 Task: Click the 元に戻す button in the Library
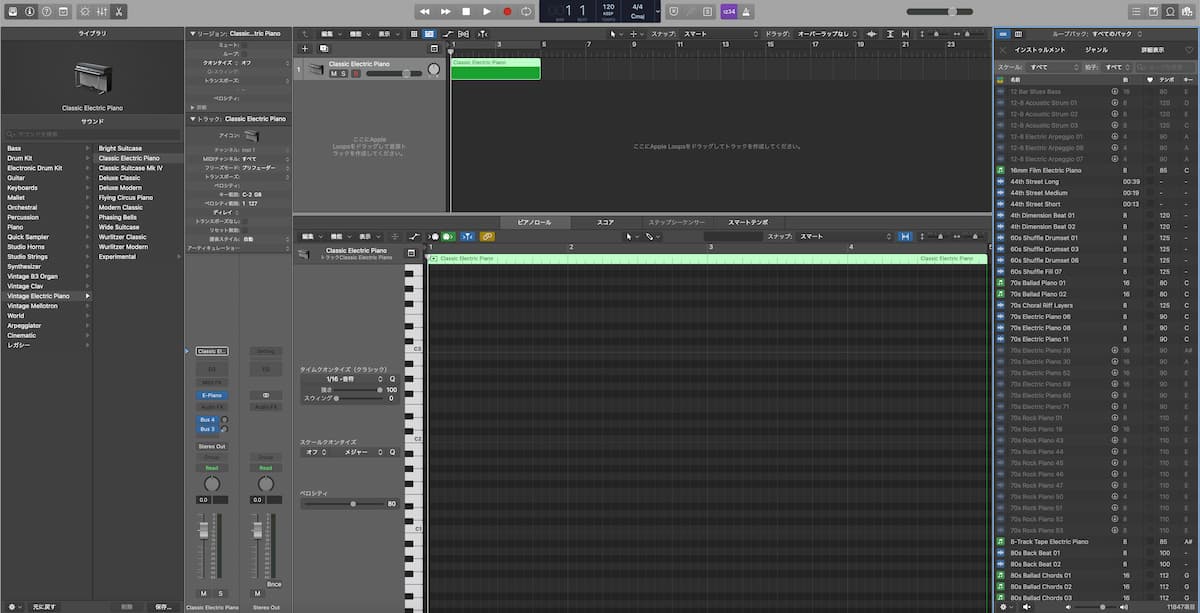tap(44, 606)
